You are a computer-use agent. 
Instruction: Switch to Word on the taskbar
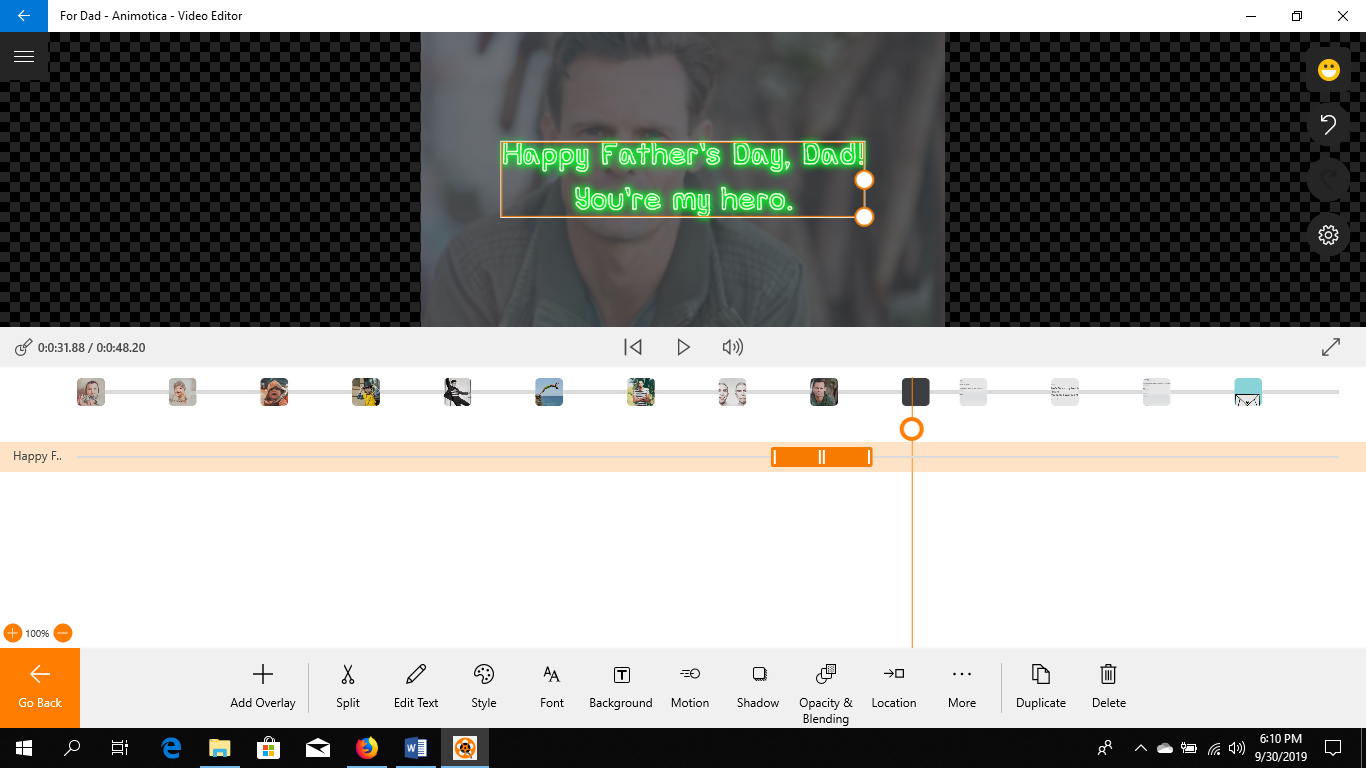[x=416, y=748]
